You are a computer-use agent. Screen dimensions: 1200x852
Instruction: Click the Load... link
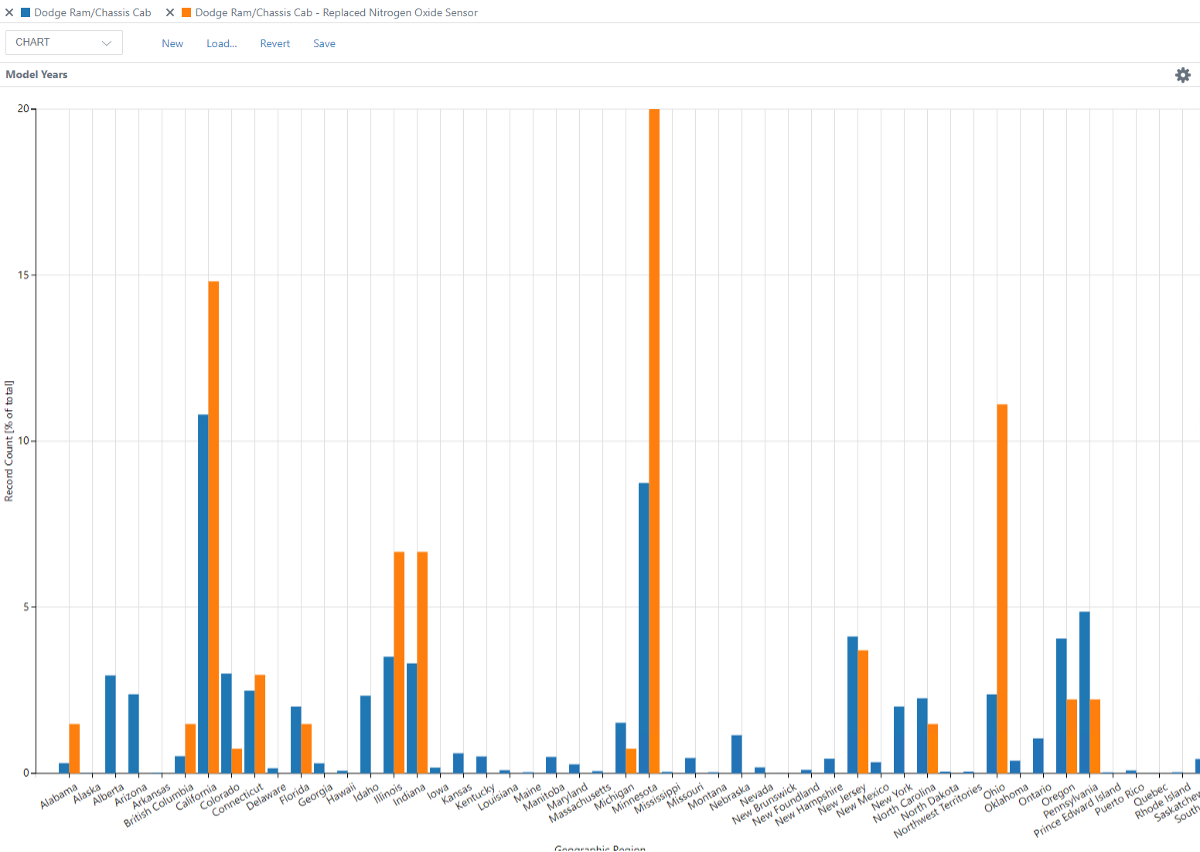[x=222, y=44]
